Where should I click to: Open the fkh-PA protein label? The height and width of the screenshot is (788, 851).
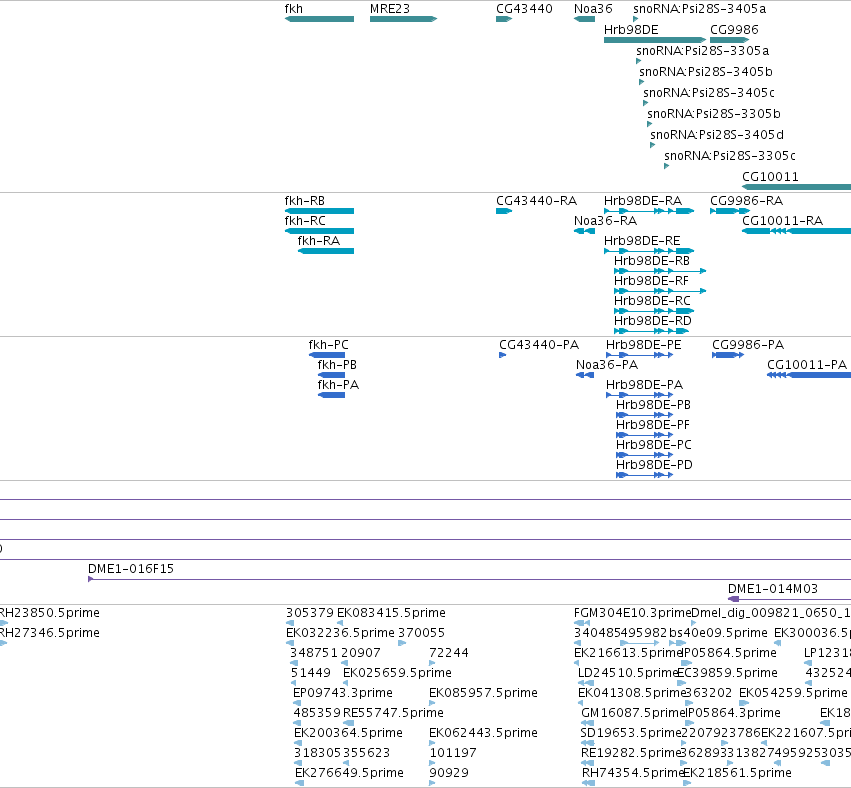coord(338,385)
